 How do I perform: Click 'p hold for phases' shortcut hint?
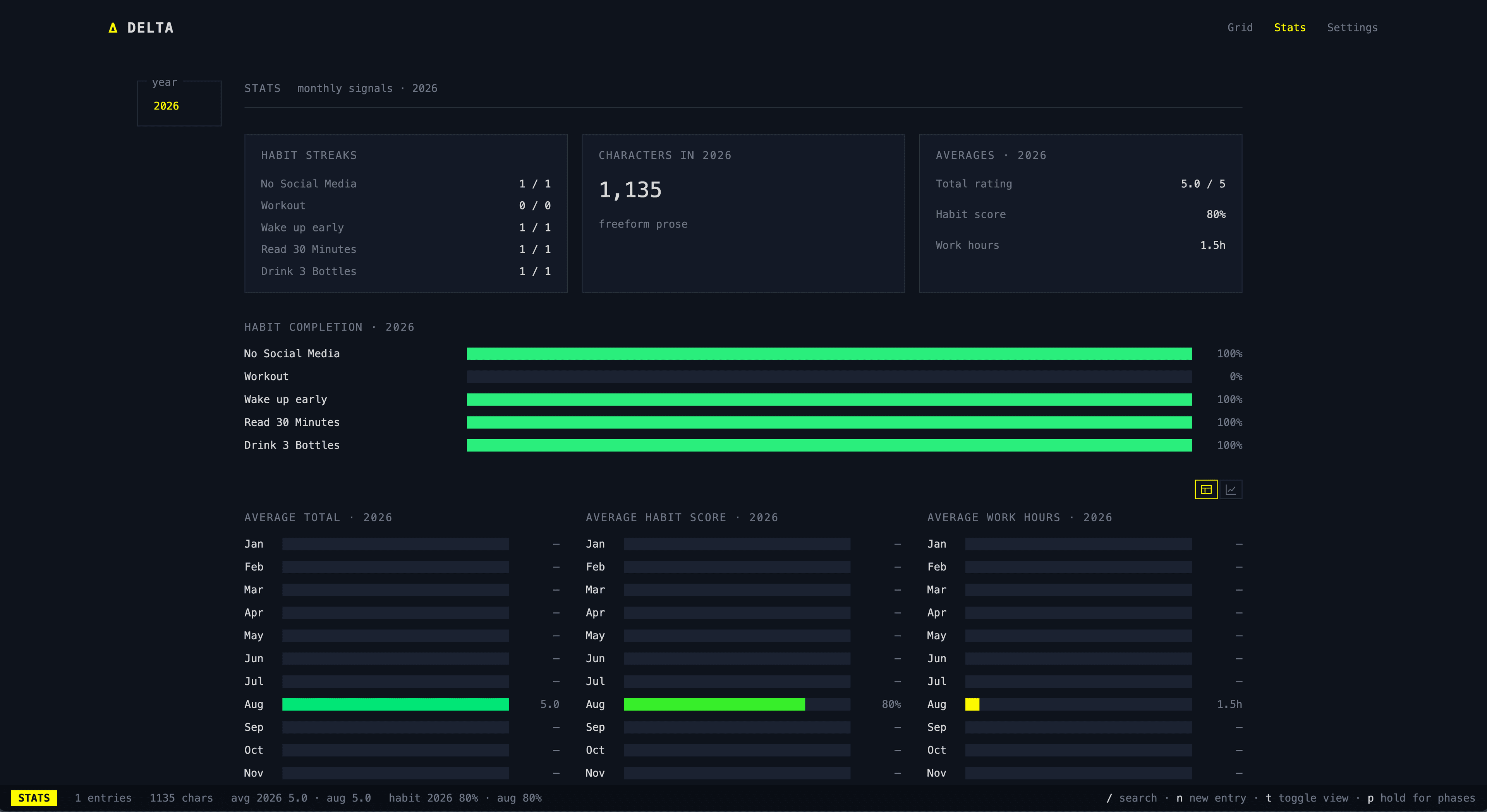pyautogui.click(x=1421, y=798)
